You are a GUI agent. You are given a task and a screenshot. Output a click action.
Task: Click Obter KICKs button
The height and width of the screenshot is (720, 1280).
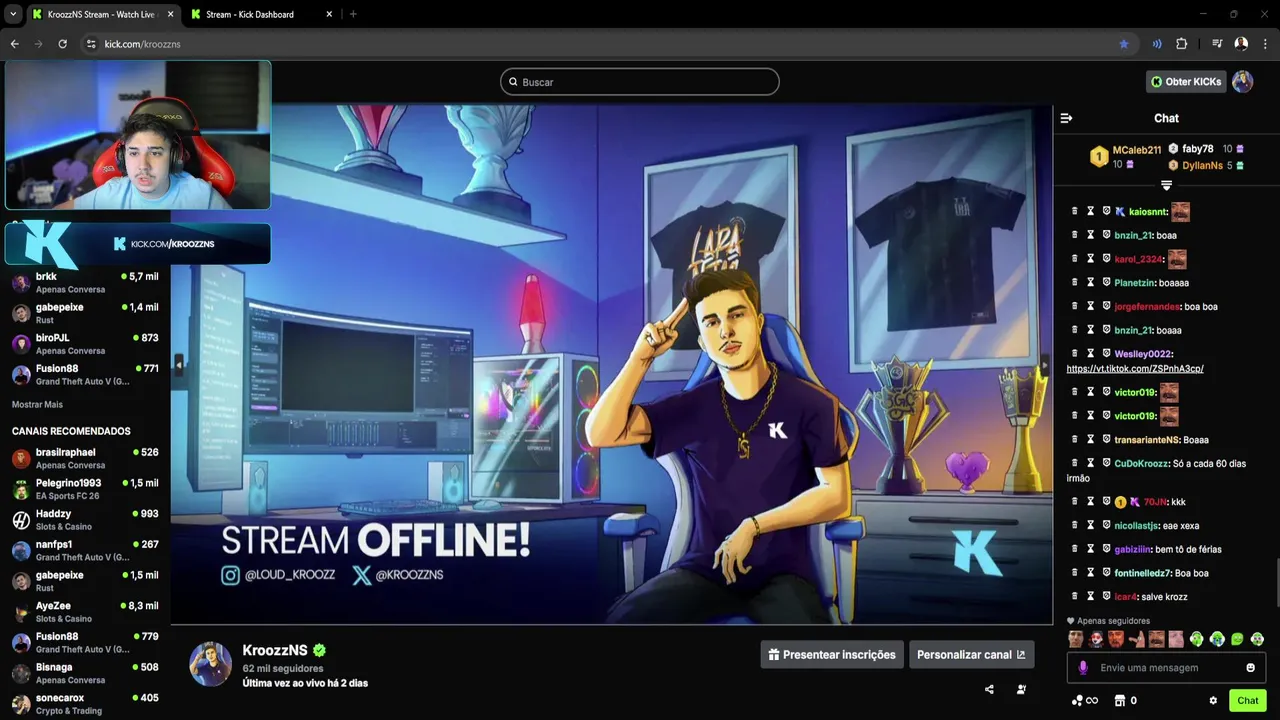pyautogui.click(x=1186, y=82)
